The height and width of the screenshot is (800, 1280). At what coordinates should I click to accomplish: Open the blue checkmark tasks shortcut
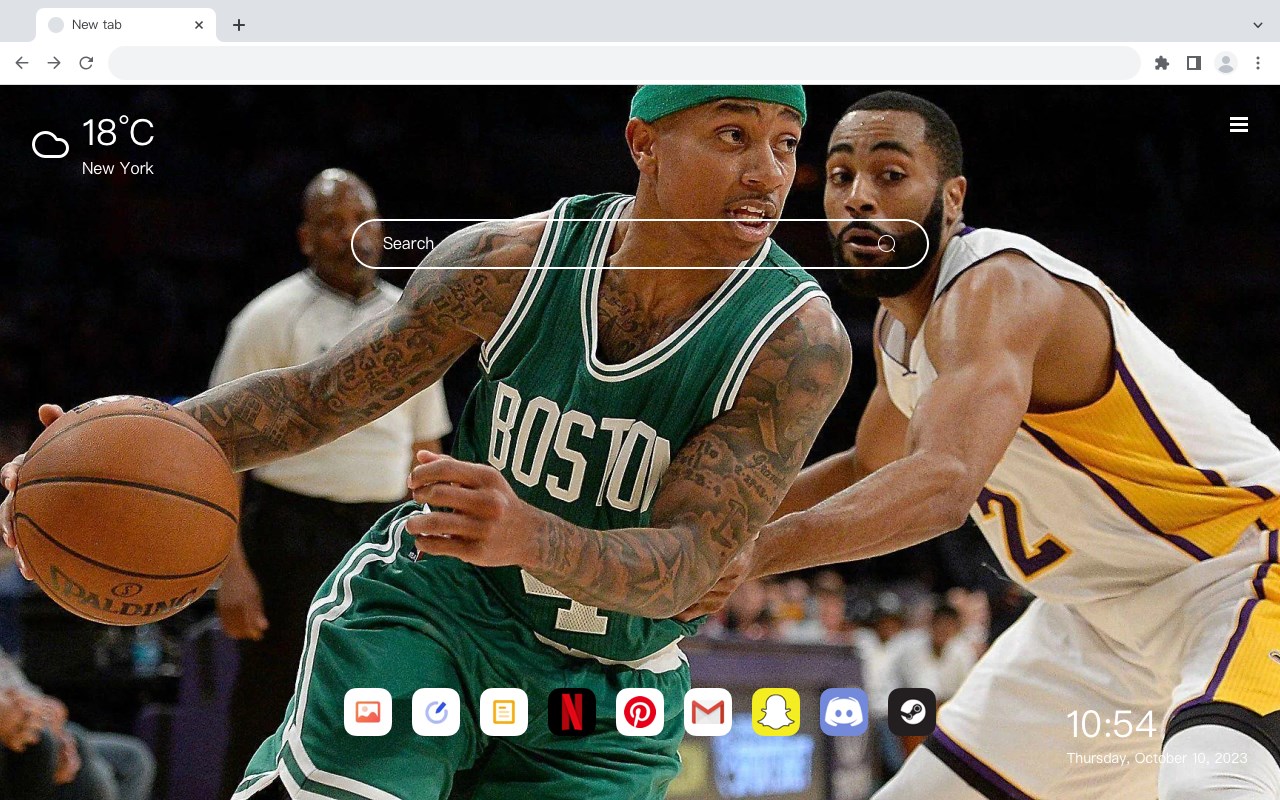tap(436, 712)
